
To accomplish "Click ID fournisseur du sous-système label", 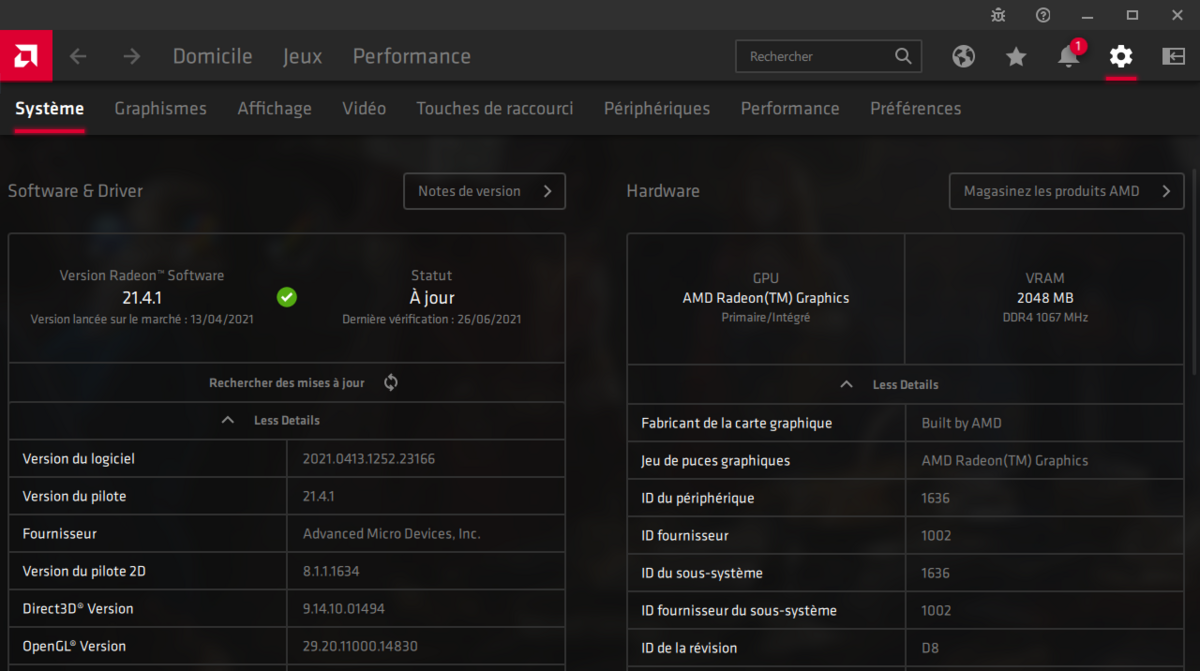I will pyautogui.click(x=739, y=611).
